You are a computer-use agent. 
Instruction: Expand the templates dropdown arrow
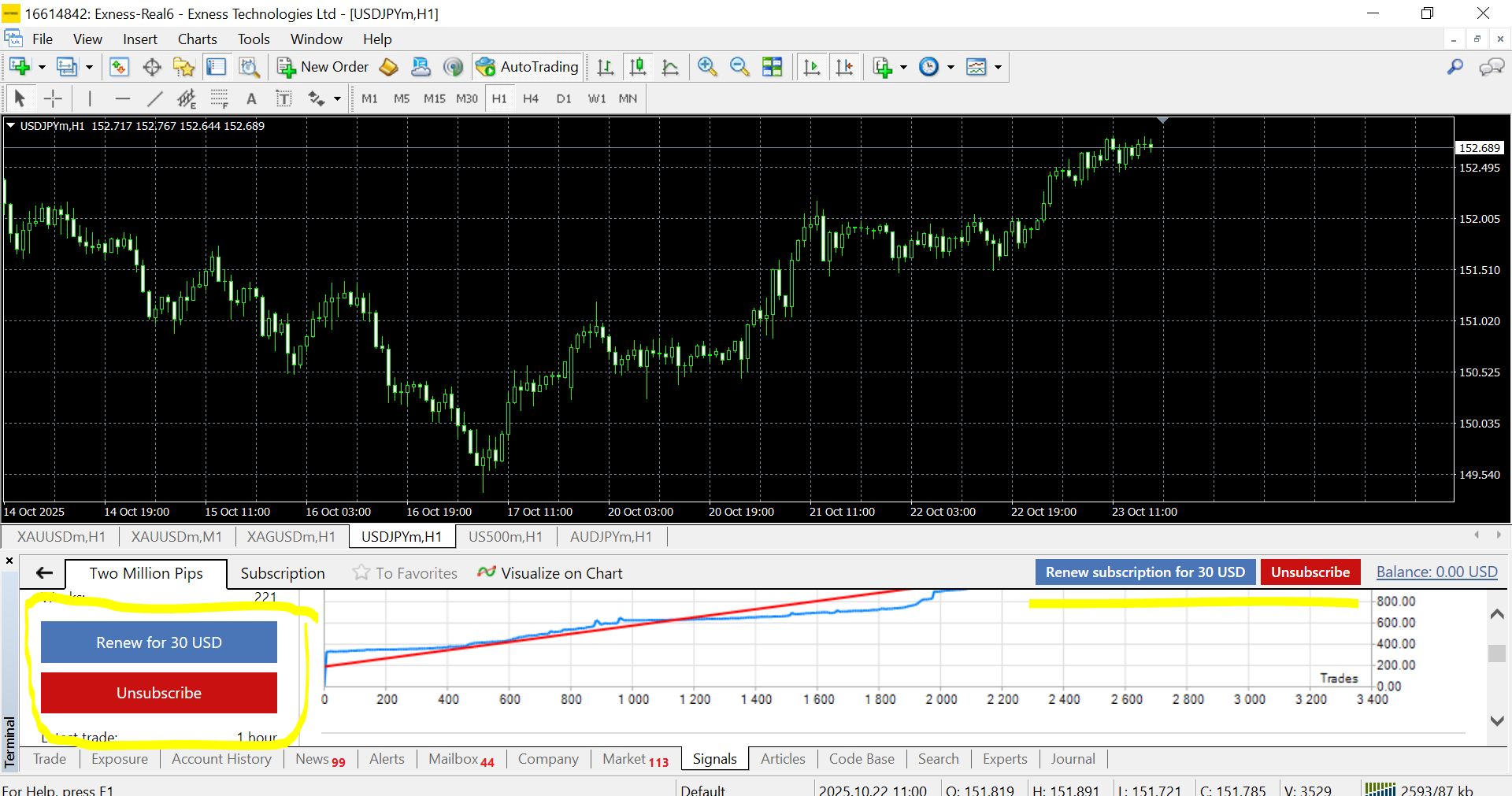coord(998,67)
